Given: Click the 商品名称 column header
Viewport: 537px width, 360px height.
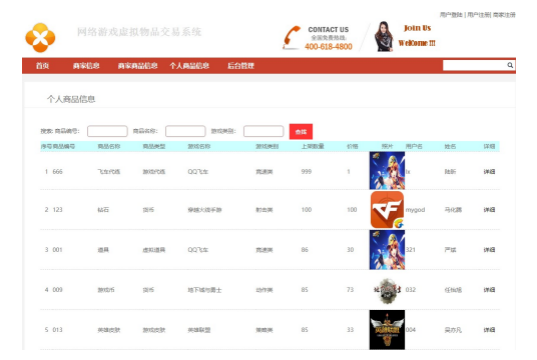Looking at the screenshot, I should point(109,147).
